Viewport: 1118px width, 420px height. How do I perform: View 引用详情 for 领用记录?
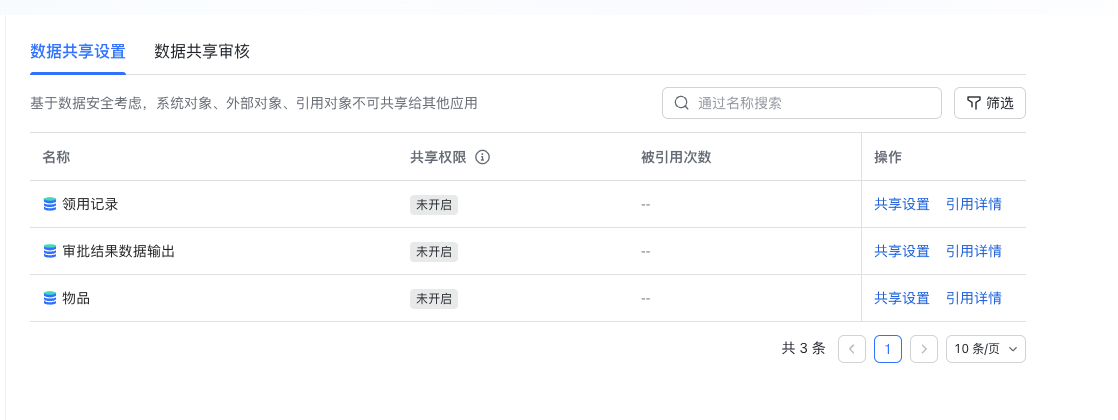click(974, 205)
